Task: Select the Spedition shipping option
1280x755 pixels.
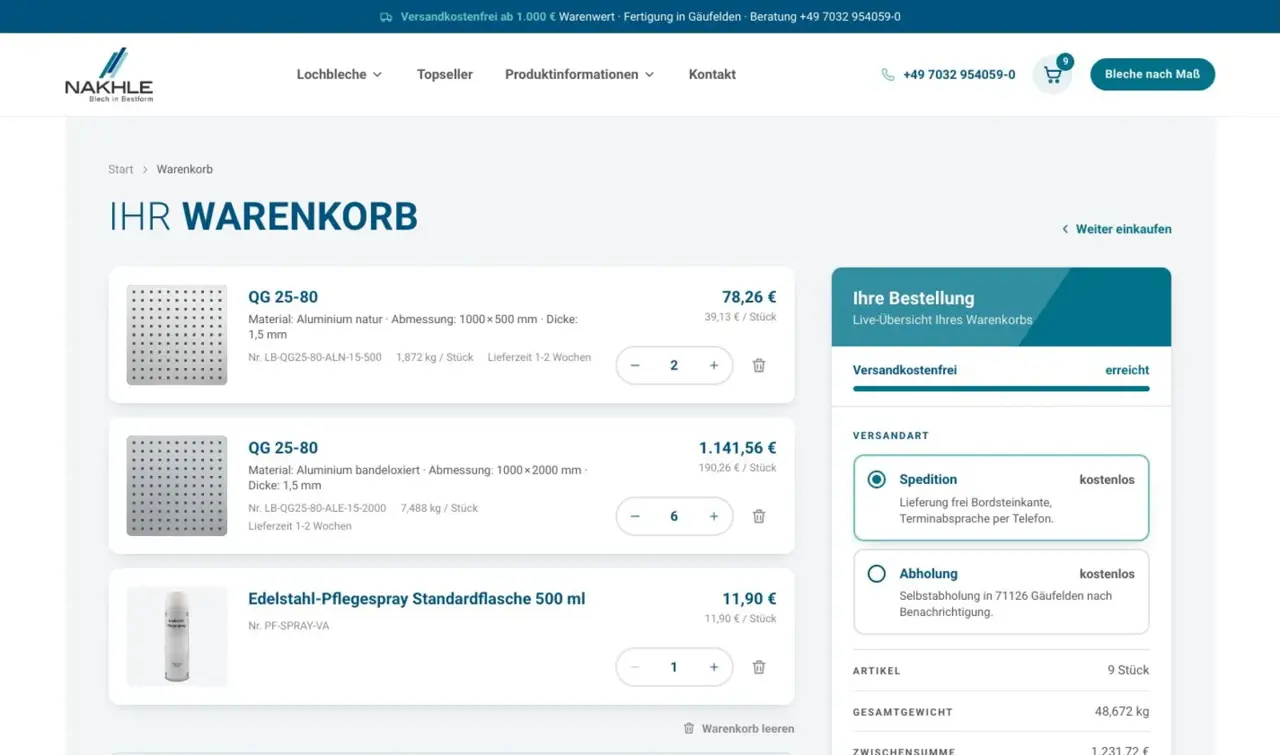Action: point(1001,498)
